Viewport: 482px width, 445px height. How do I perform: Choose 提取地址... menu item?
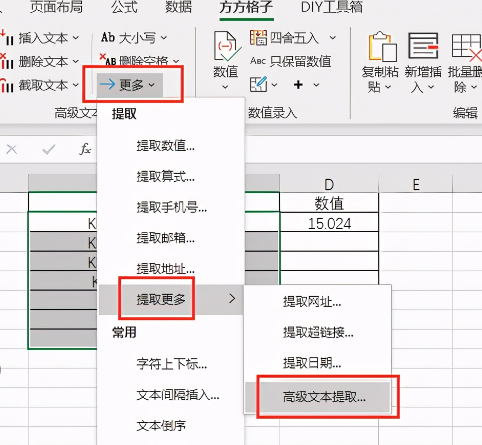coord(171,268)
